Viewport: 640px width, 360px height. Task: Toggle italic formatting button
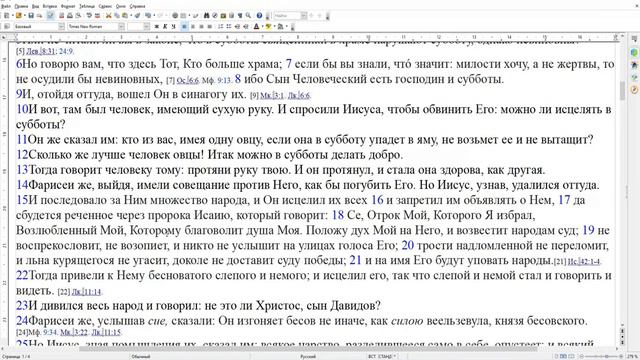(165, 27)
